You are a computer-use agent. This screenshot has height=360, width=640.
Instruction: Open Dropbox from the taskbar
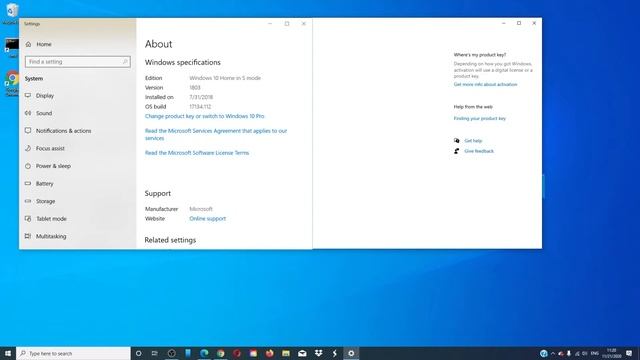click(318, 353)
